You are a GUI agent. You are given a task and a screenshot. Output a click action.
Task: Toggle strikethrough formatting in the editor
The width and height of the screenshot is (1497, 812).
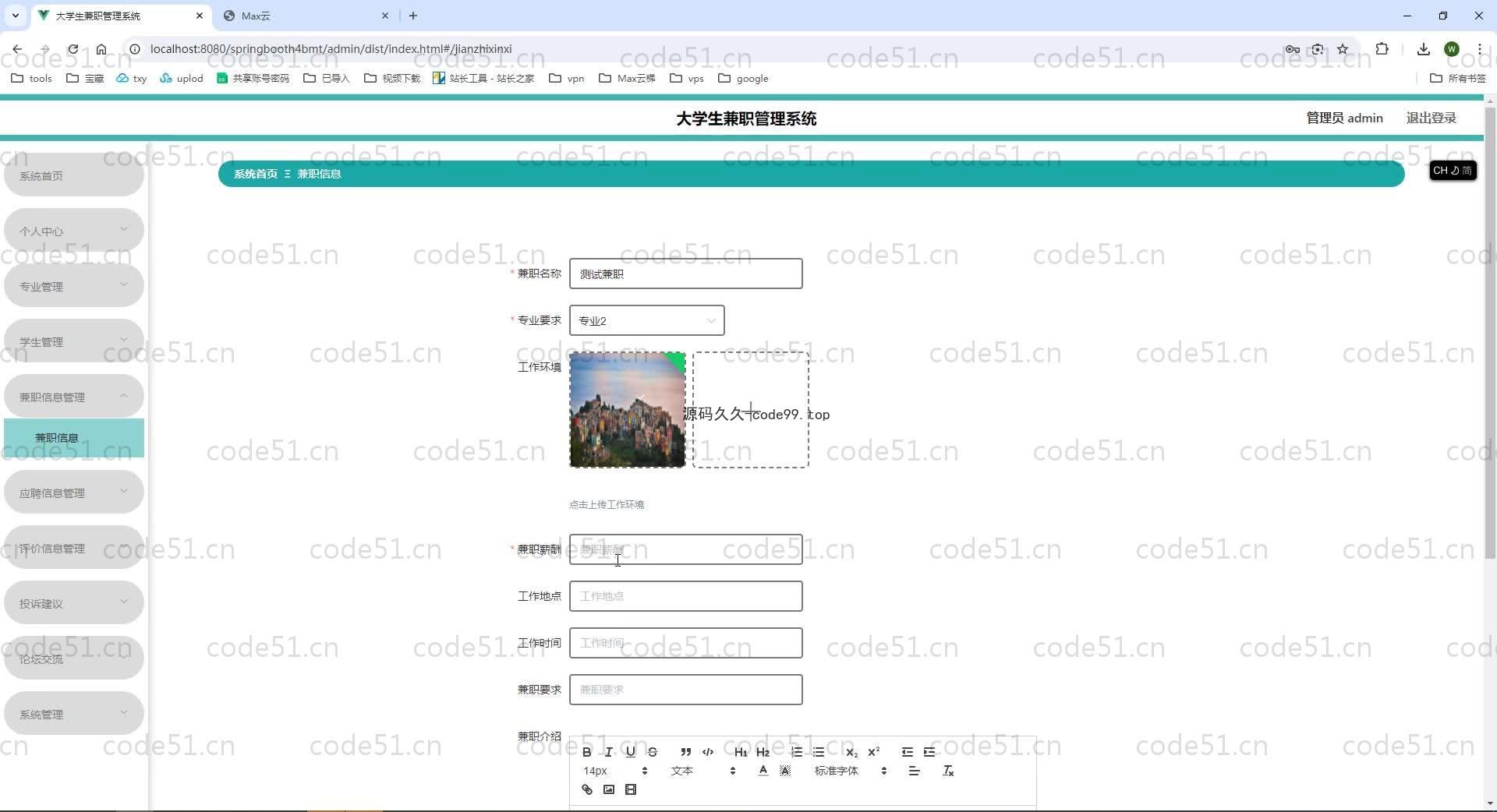(x=653, y=752)
